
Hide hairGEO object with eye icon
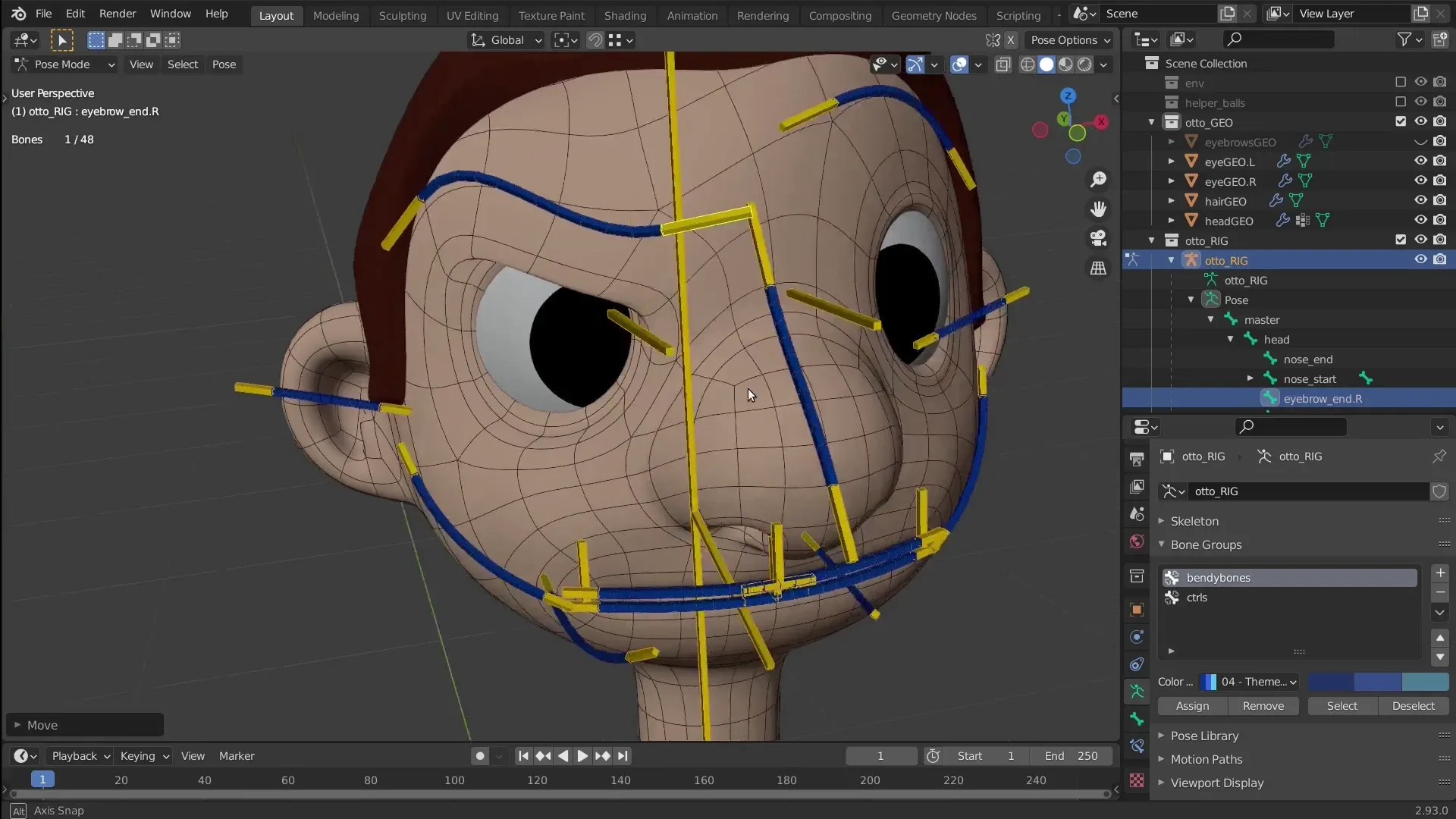tap(1420, 201)
